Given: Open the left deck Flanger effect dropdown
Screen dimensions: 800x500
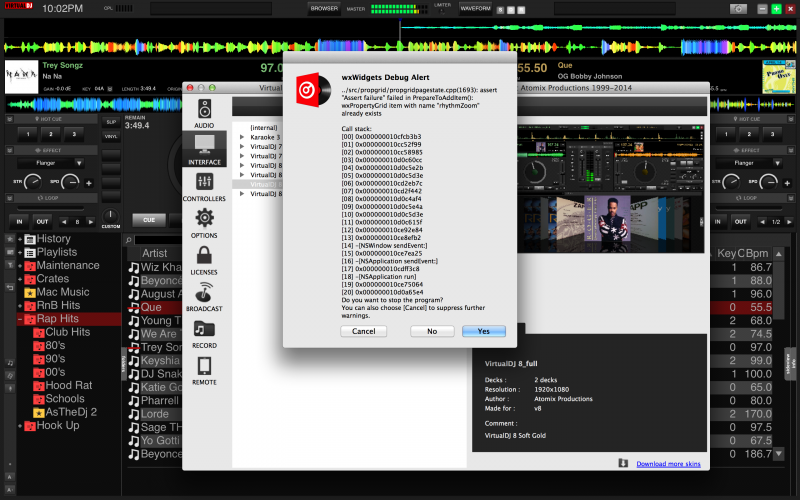Looking at the screenshot, I should [x=57, y=162].
